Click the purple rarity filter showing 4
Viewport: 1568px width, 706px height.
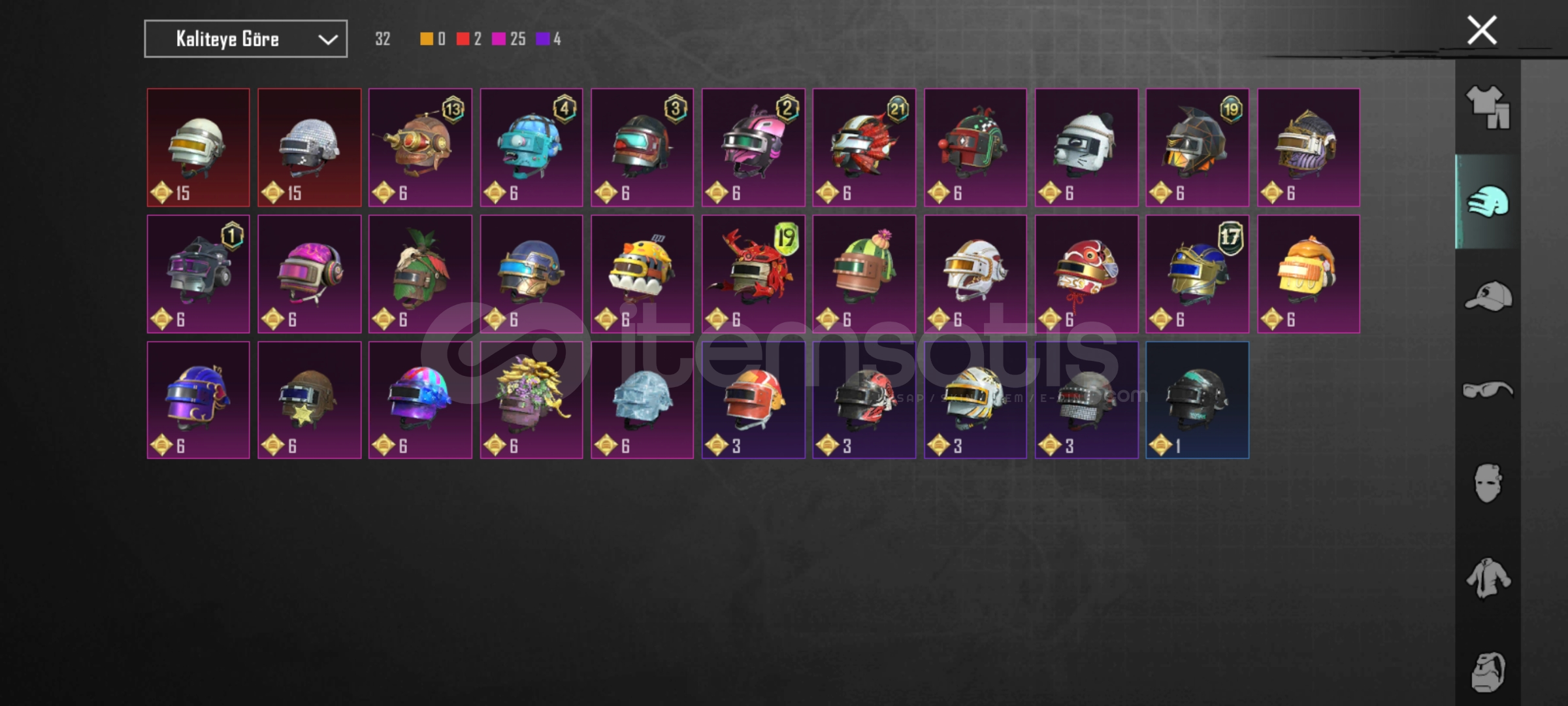(x=548, y=39)
